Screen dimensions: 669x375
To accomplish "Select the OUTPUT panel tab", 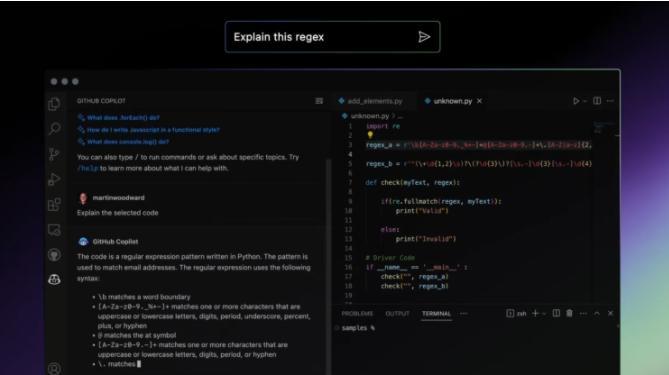I will [x=397, y=314].
